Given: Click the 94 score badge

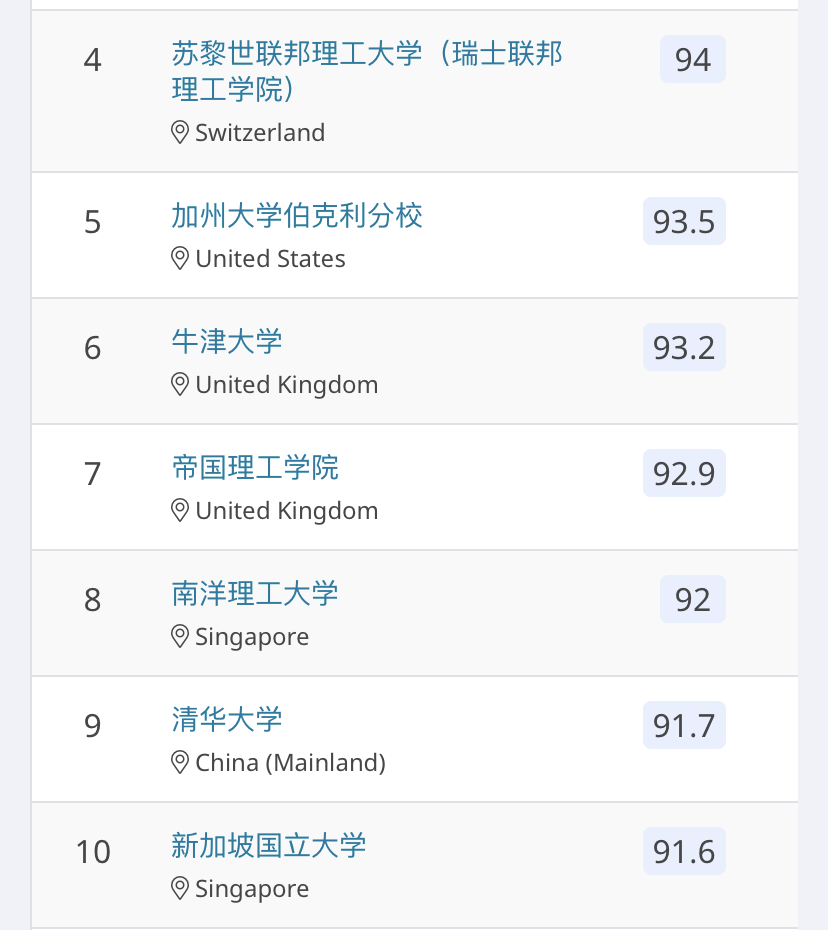Looking at the screenshot, I should [x=692, y=59].
